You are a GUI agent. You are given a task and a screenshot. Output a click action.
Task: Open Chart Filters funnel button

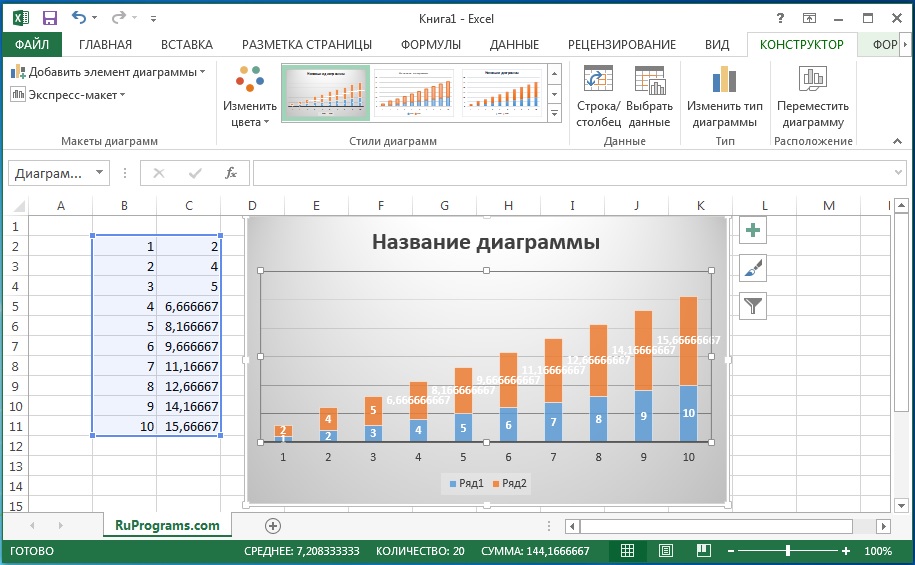[x=753, y=306]
